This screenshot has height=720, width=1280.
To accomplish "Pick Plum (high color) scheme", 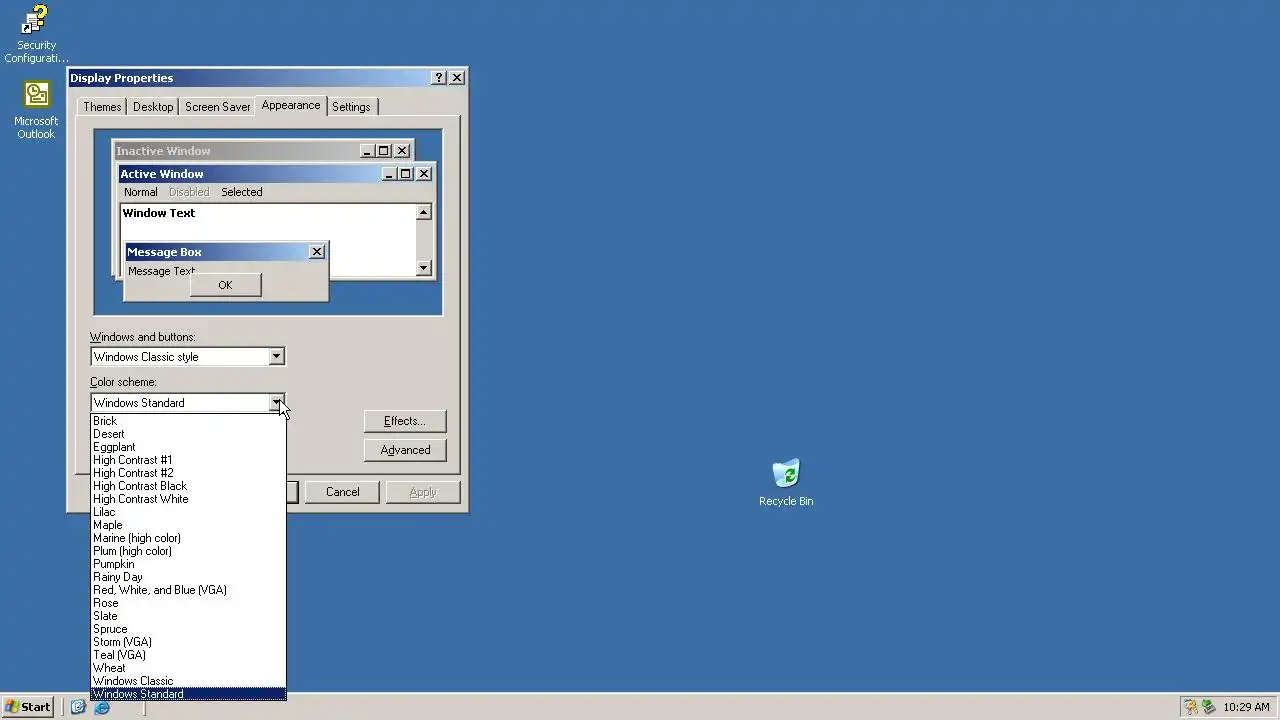I will pyautogui.click(x=188, y=551).
